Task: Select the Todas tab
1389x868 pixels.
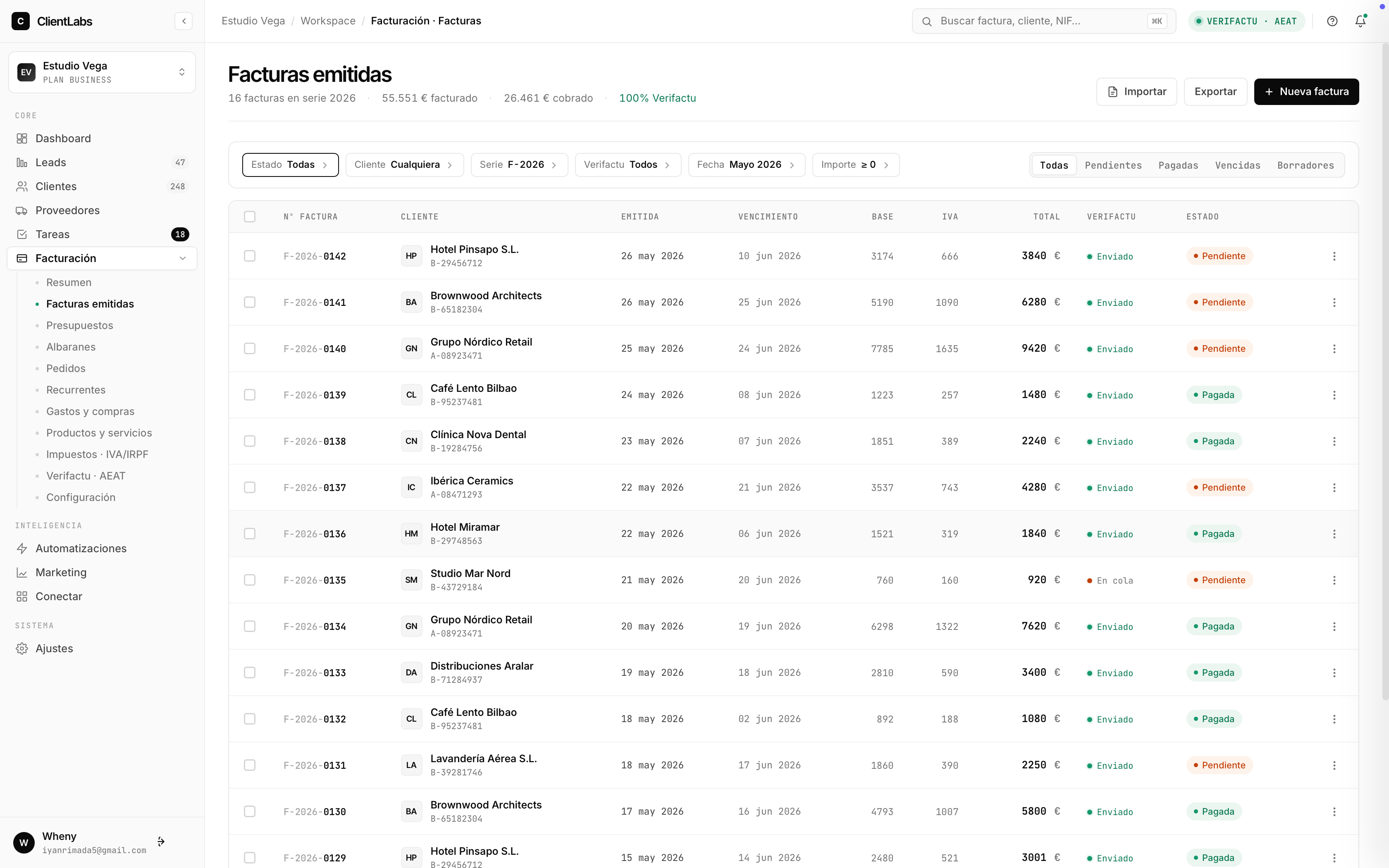Action: pyautogui.click(x=1054, y=165)
